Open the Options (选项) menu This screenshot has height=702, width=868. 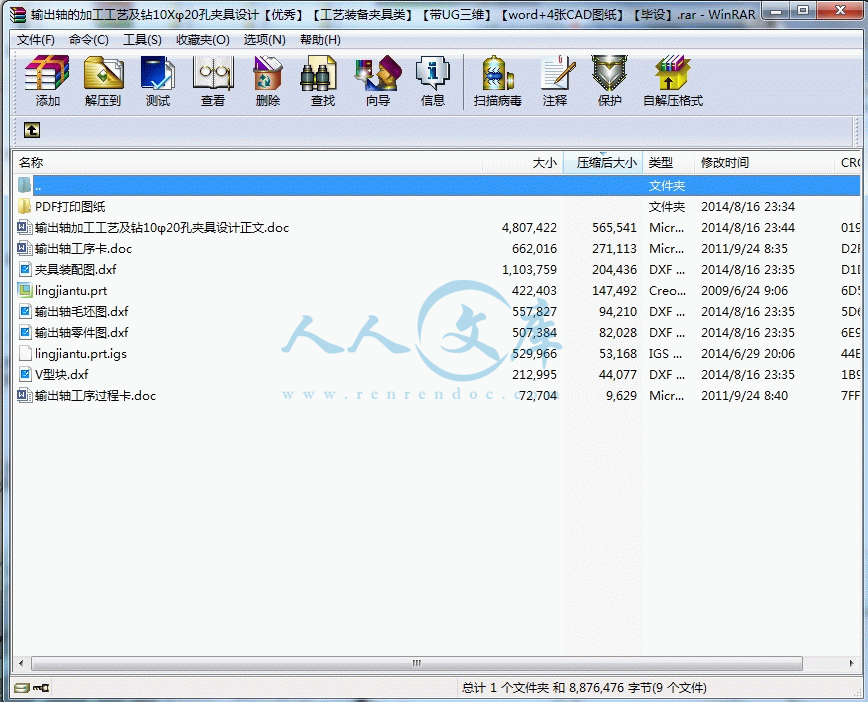(x=265, y=40)
